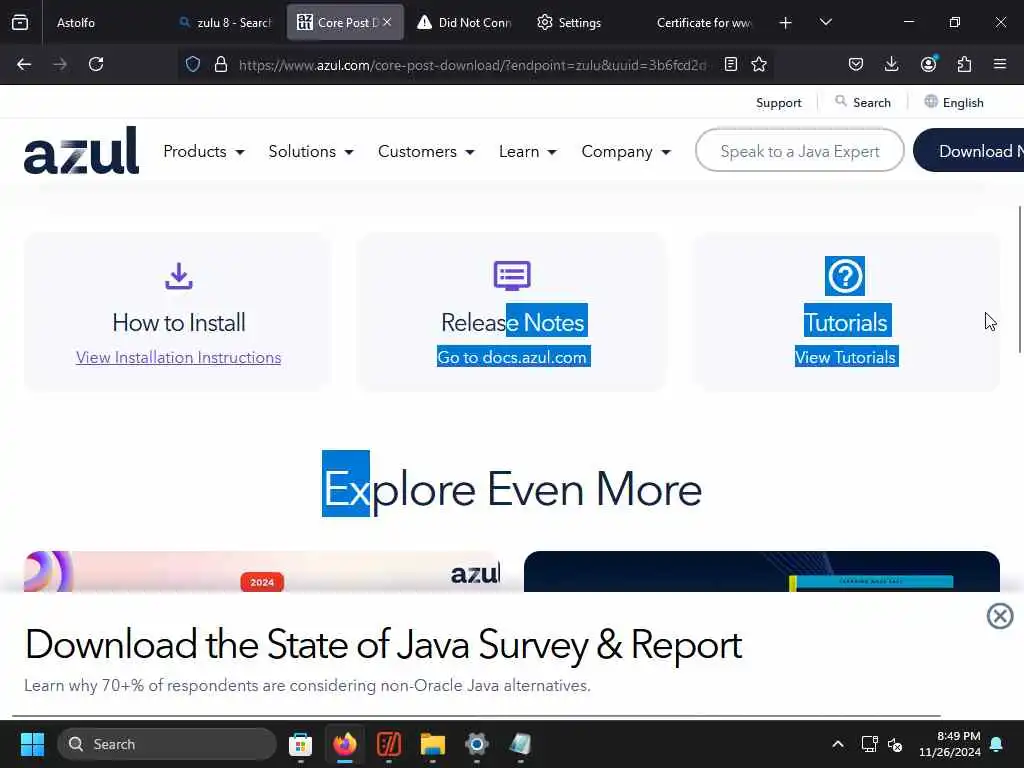Open View Installation Instructions link
This screenshot has height=768, width=1024.
pos(178,357)
